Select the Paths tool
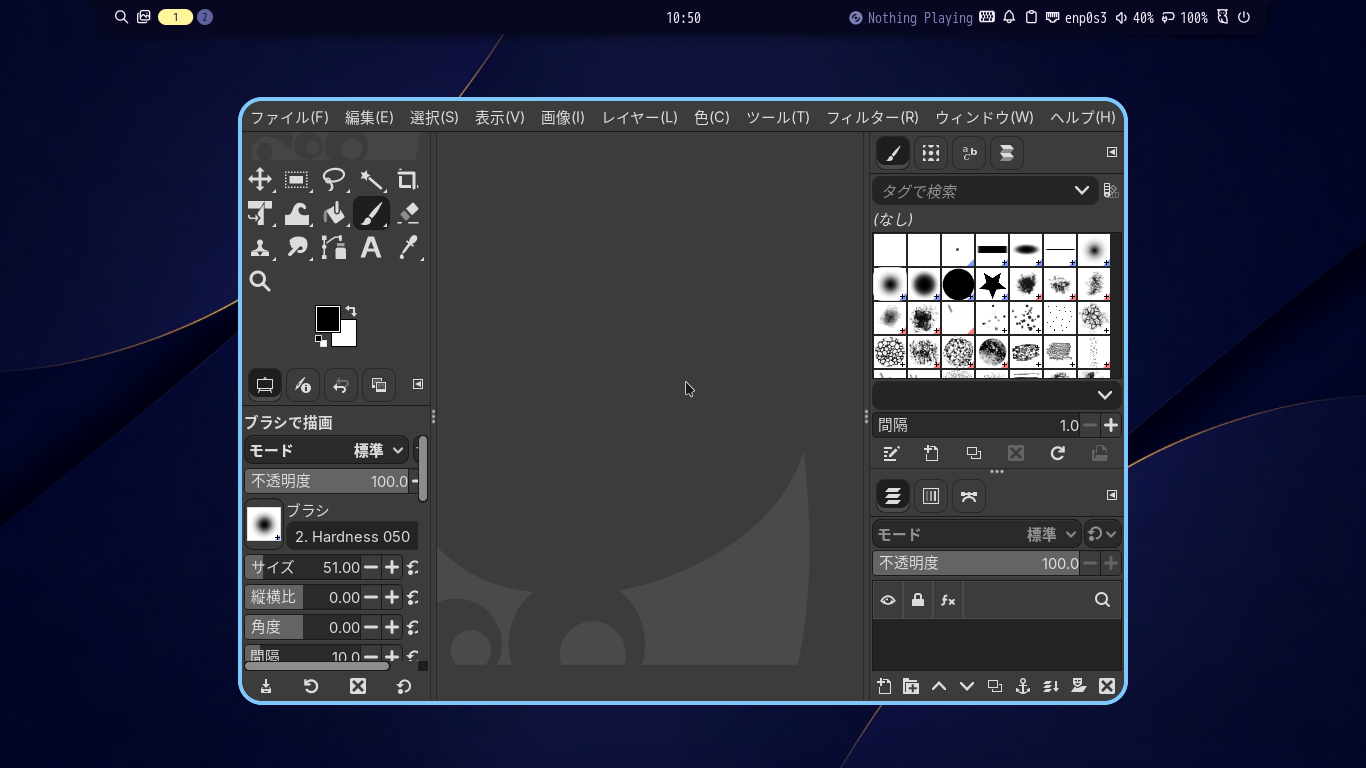The width and height of the screenshot is (1366, 768). (334, 247)
